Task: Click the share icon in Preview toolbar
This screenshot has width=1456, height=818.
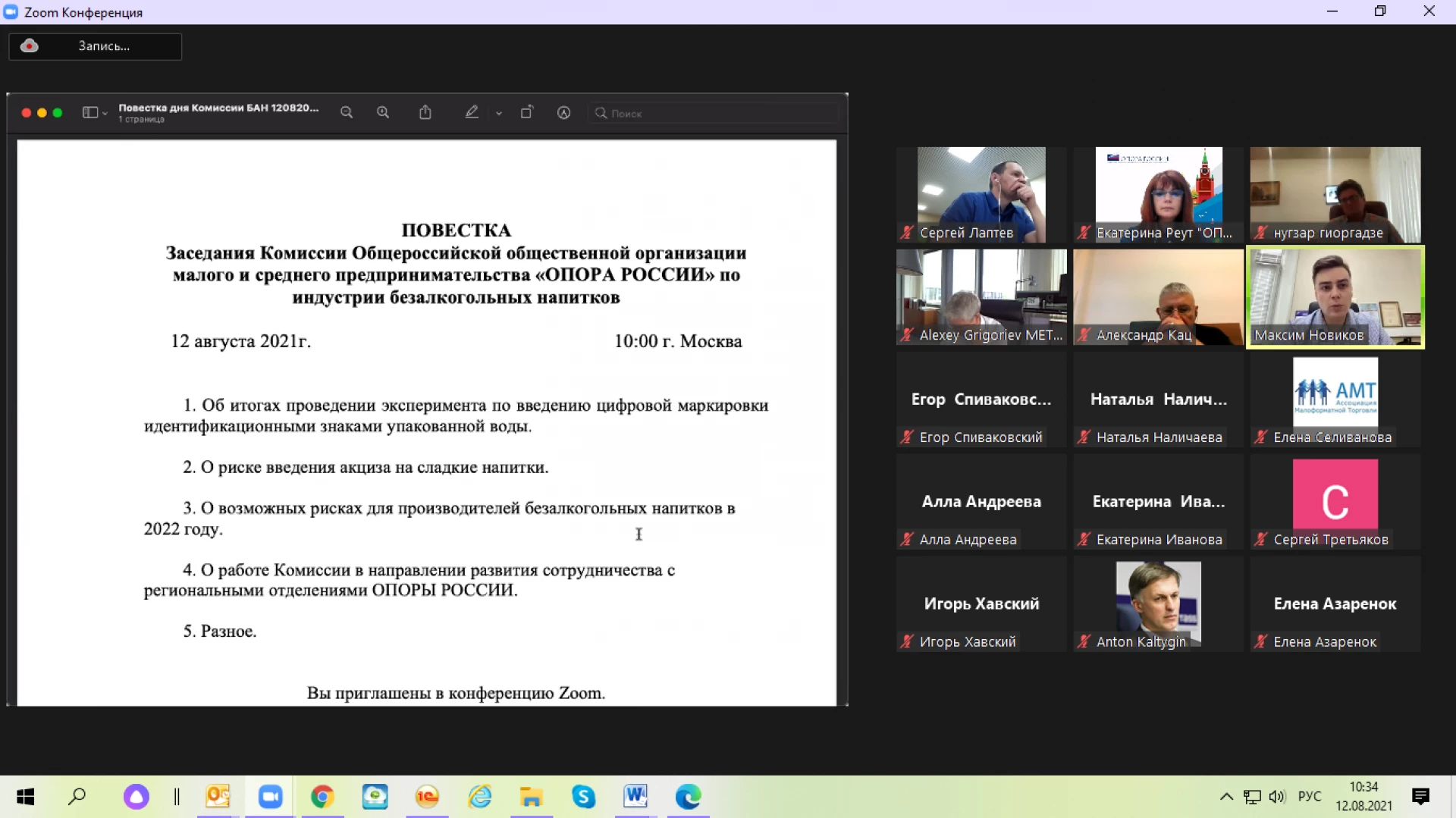Action: [x=425, y=112]
